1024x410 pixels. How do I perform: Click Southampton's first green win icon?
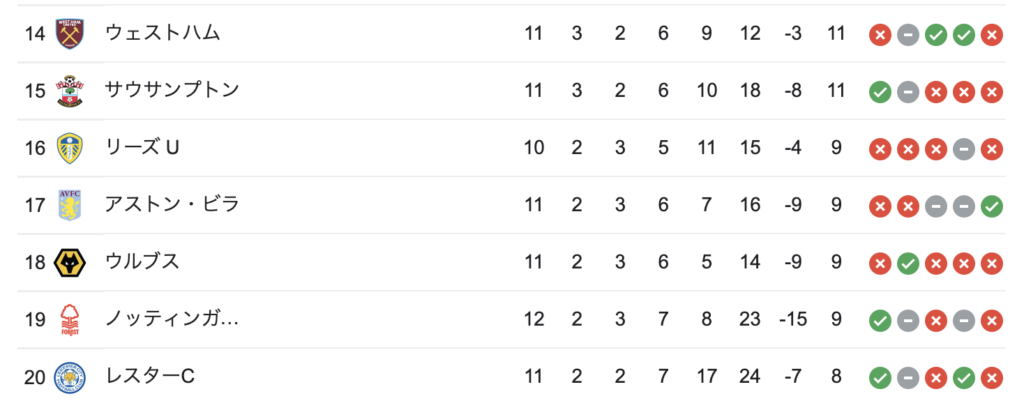(x=880, y=91)
